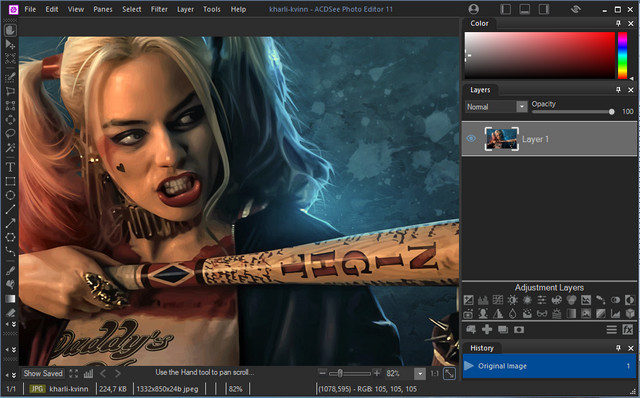Choose the Text tool
Screen dimensions: 640x398
[x=10, y=167]
